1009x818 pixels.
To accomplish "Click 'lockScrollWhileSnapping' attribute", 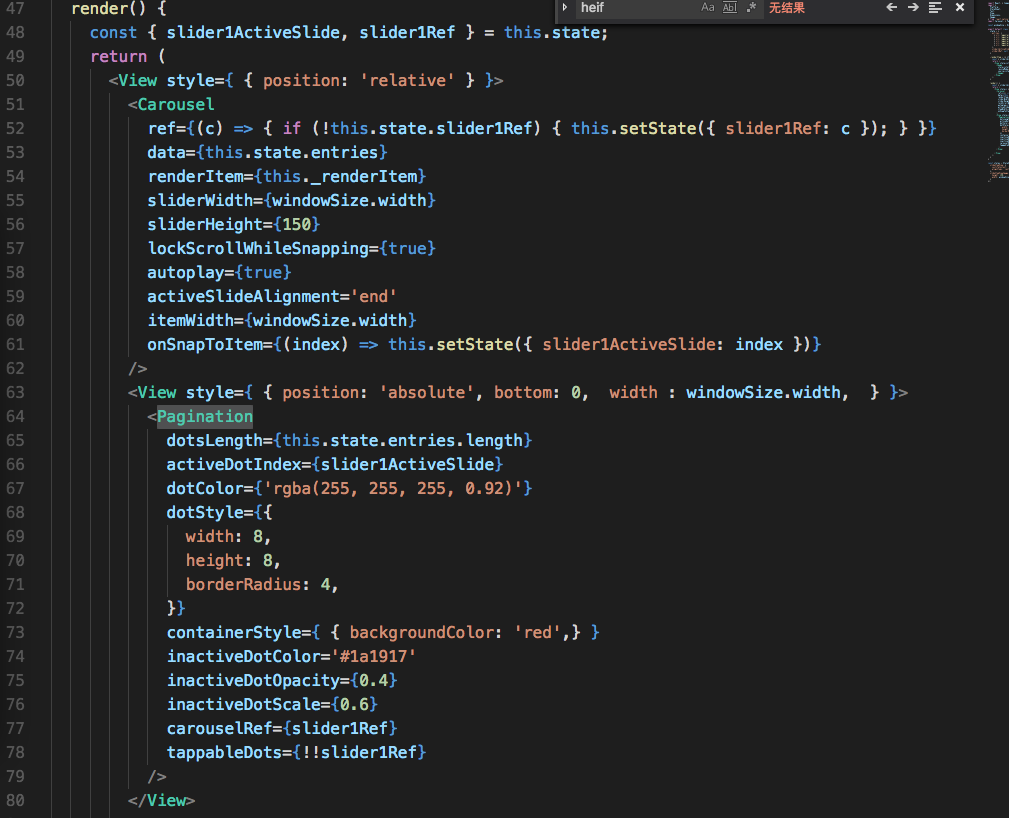I will 258,248.
